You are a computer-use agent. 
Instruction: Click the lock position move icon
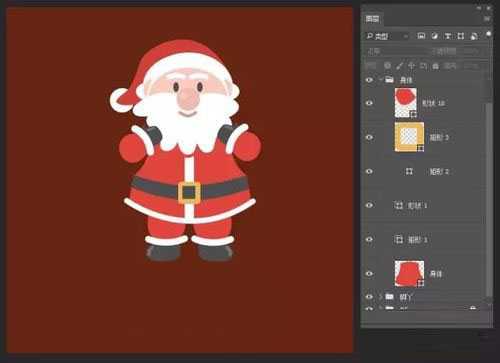[411, 66]
